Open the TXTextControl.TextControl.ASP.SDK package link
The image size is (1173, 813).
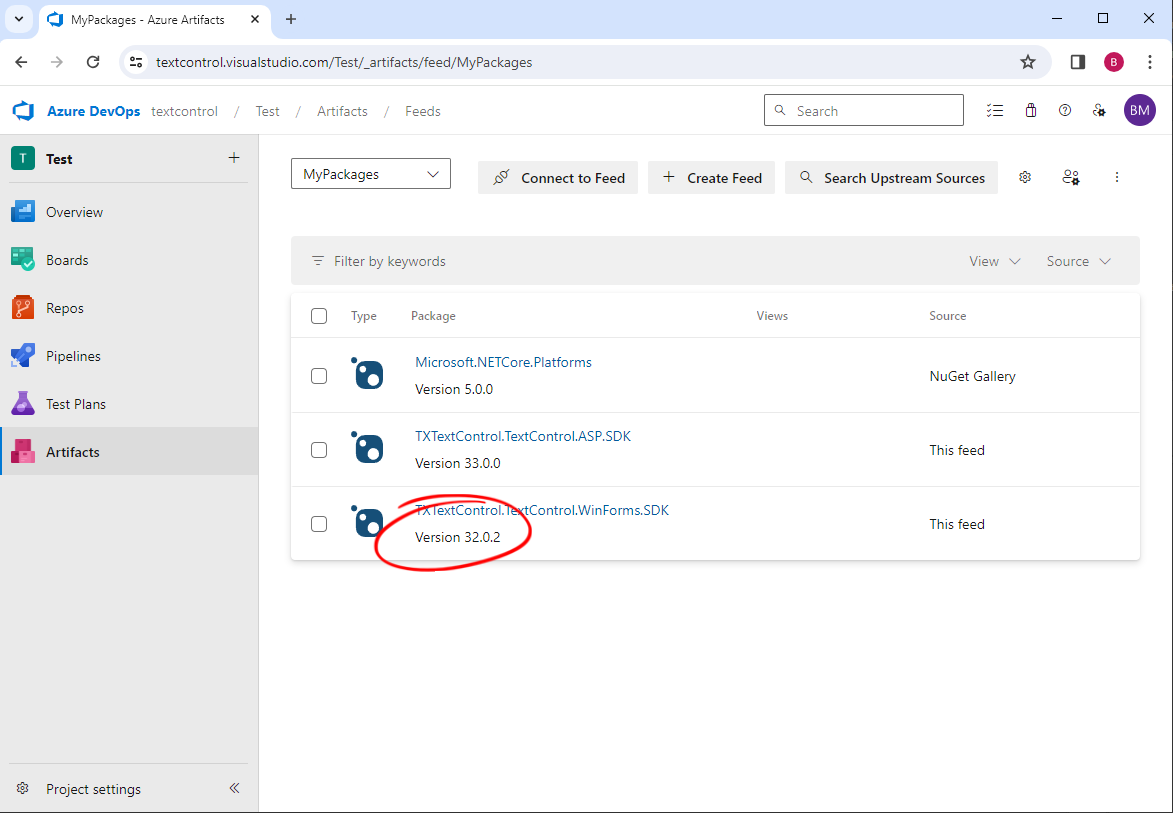point(523,436)
